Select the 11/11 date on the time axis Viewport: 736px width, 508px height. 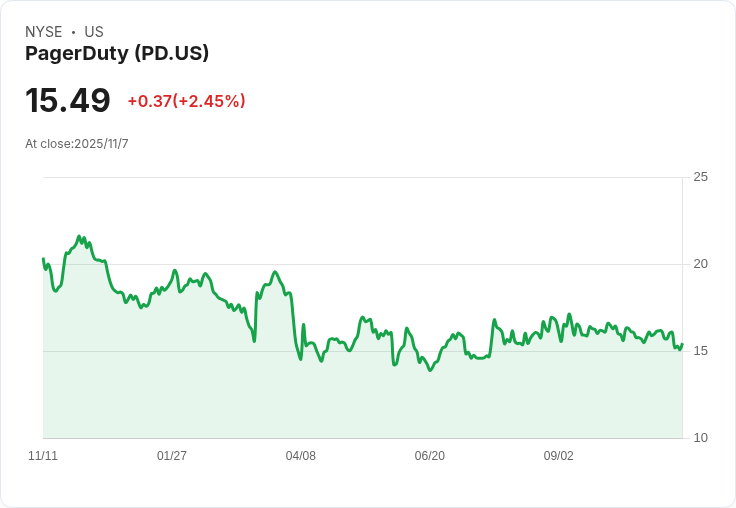click(43, 456)
